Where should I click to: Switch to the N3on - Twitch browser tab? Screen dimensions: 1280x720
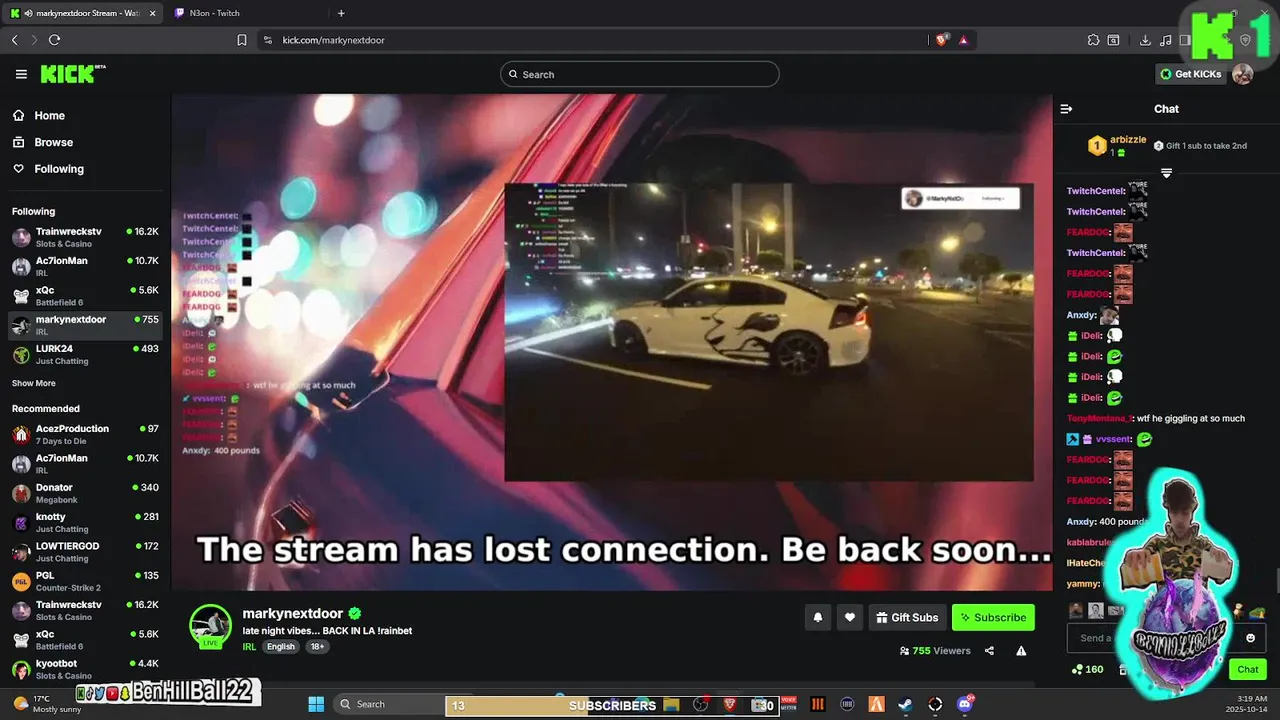(248, 13)
